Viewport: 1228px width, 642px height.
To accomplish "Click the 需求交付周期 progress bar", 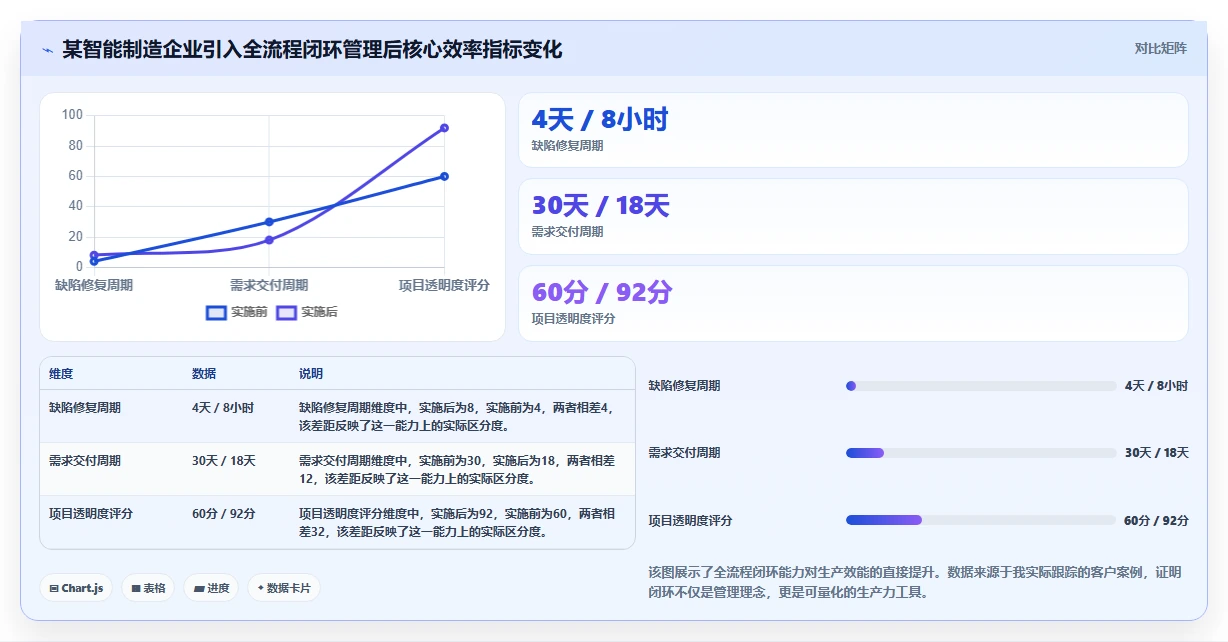I will point(981,453).
